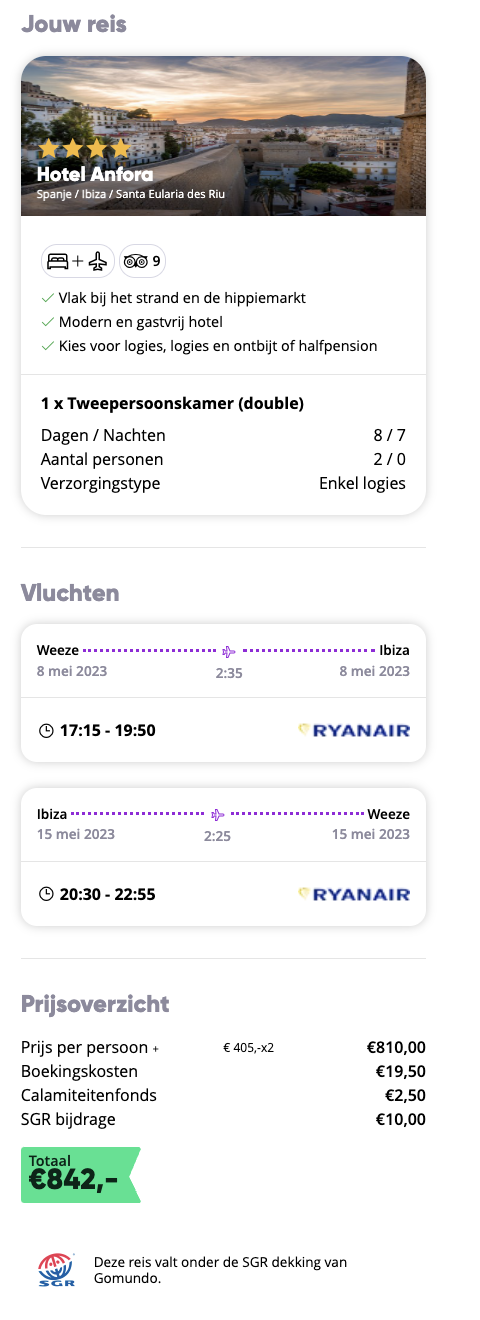Screen dimensions: 480x1320
Task: Click the four-star hotel rating
Action: (x=84, y=149)
